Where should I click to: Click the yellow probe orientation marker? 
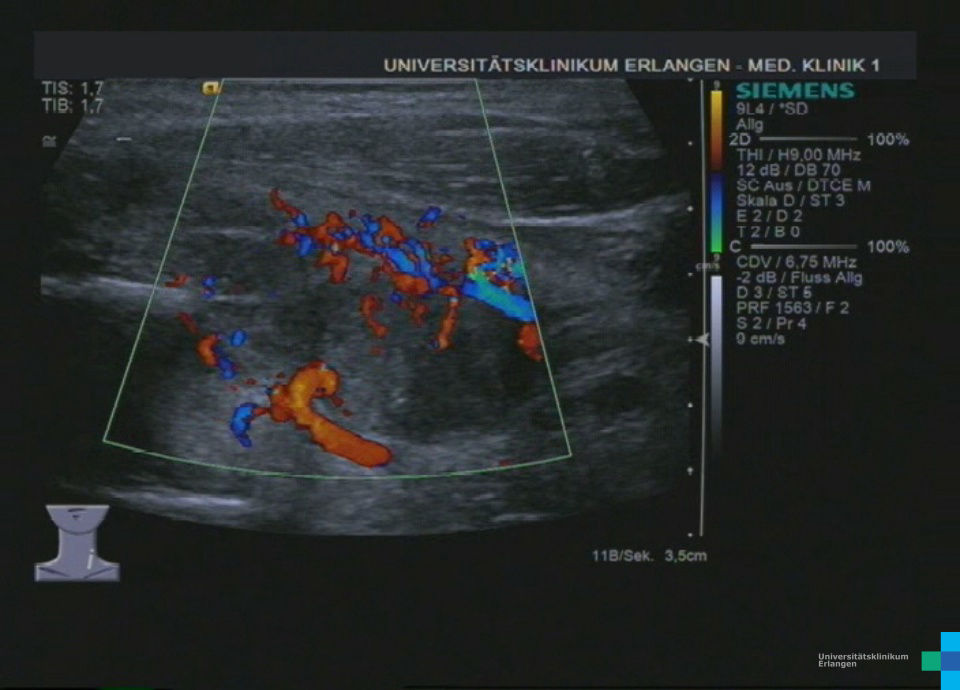[x=211, y=88]
